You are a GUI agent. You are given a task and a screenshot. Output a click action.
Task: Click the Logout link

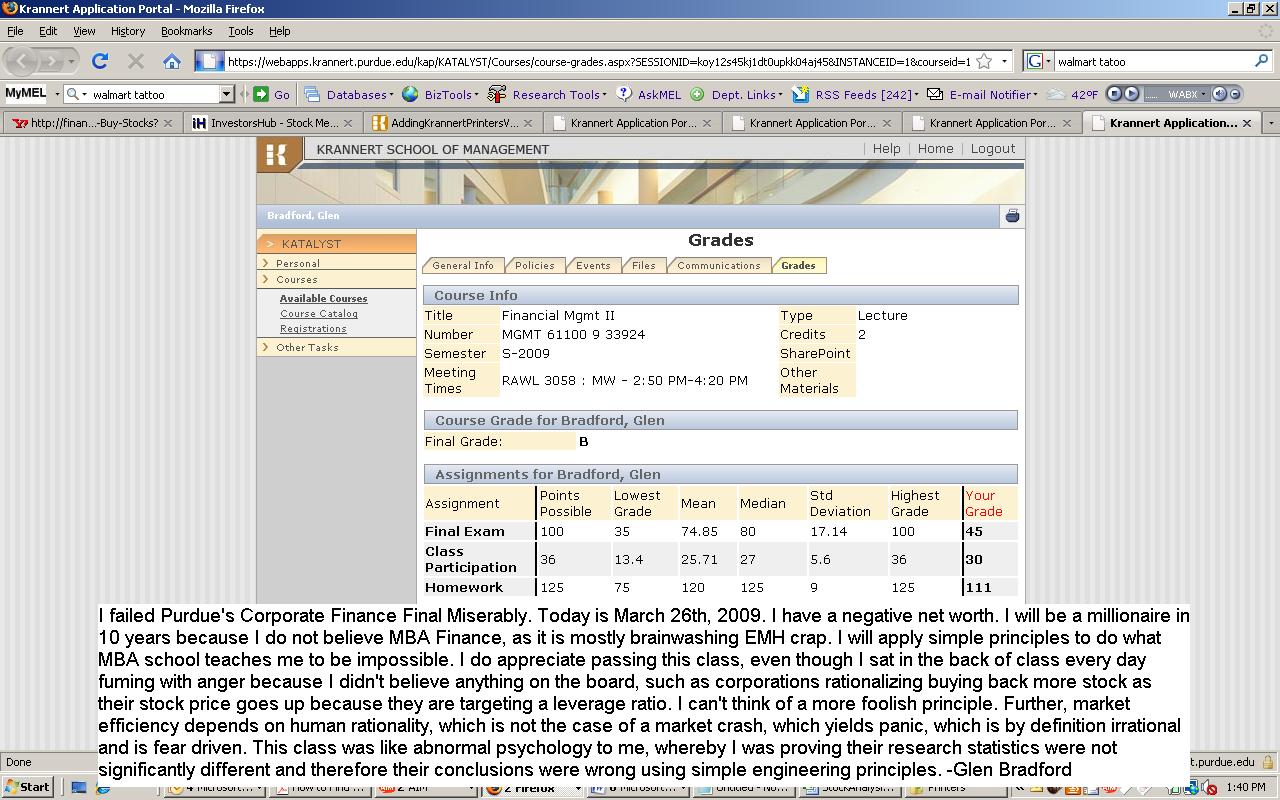tap(992, 148)
